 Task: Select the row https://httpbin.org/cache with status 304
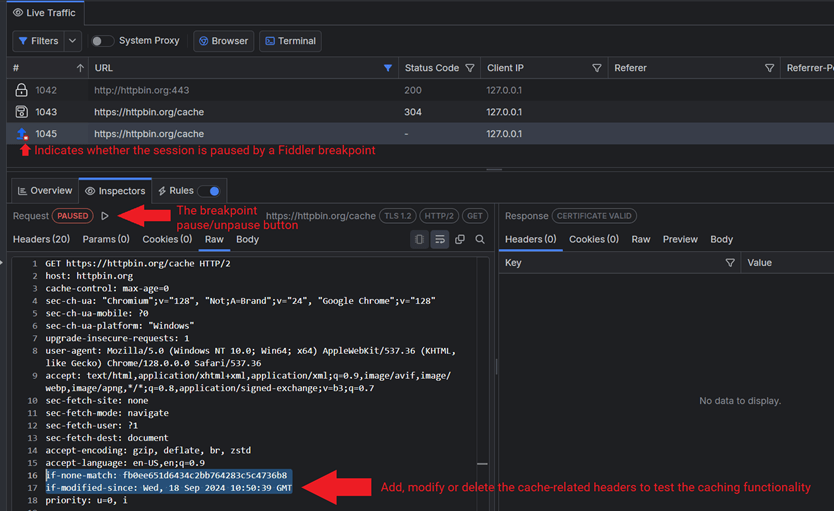(420, 112)
